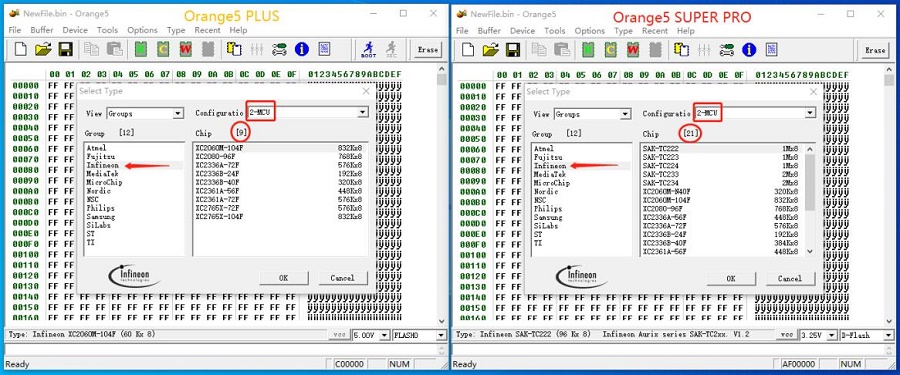Click New file icon in Orange5 PLUS window
This screenshot has height=375, width=900.
[21, 49]
